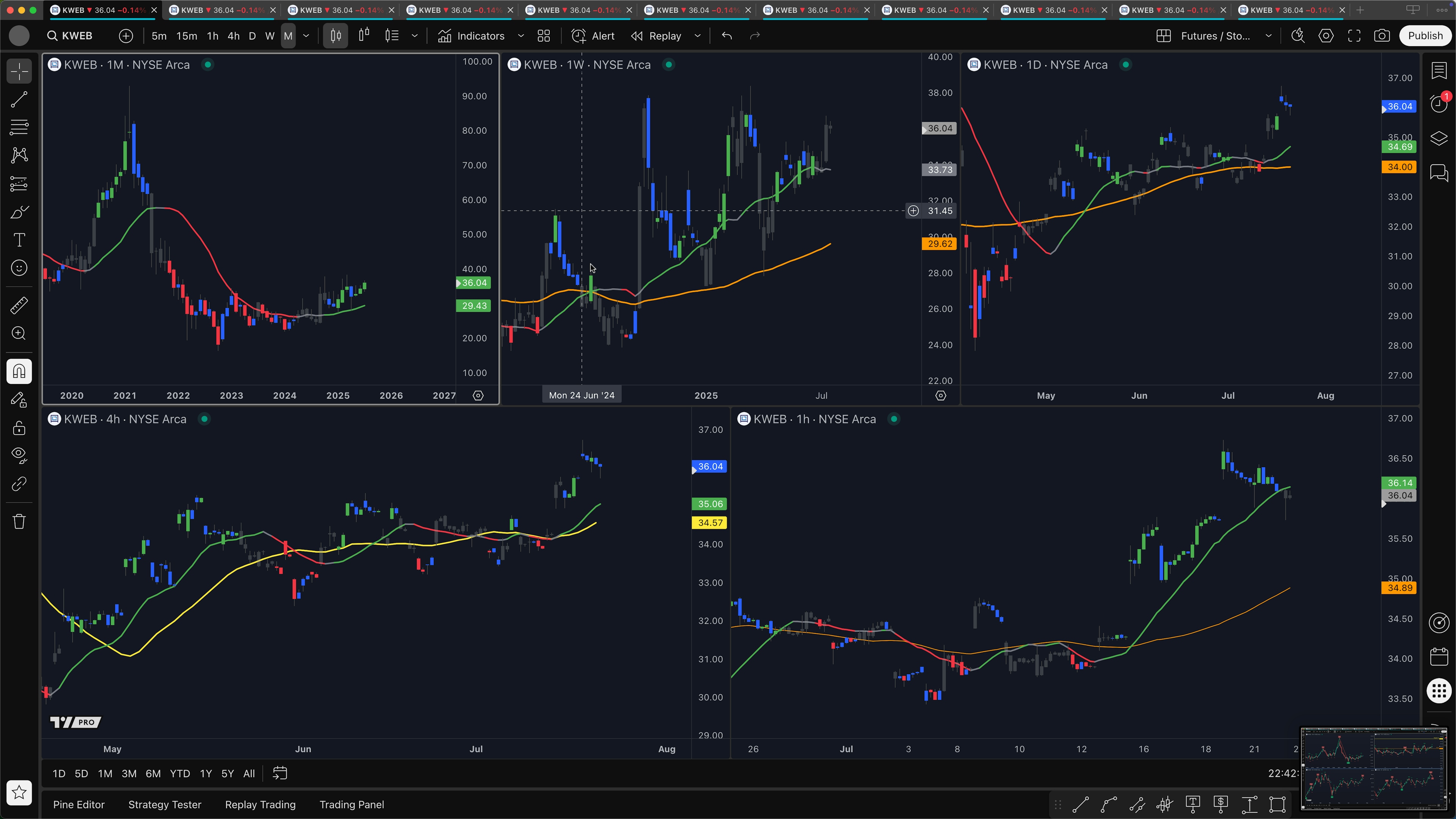Select the ruler measure tool
Image resolution: width=1456 pixels, height=819 pixels.
[x=19, y=305]
